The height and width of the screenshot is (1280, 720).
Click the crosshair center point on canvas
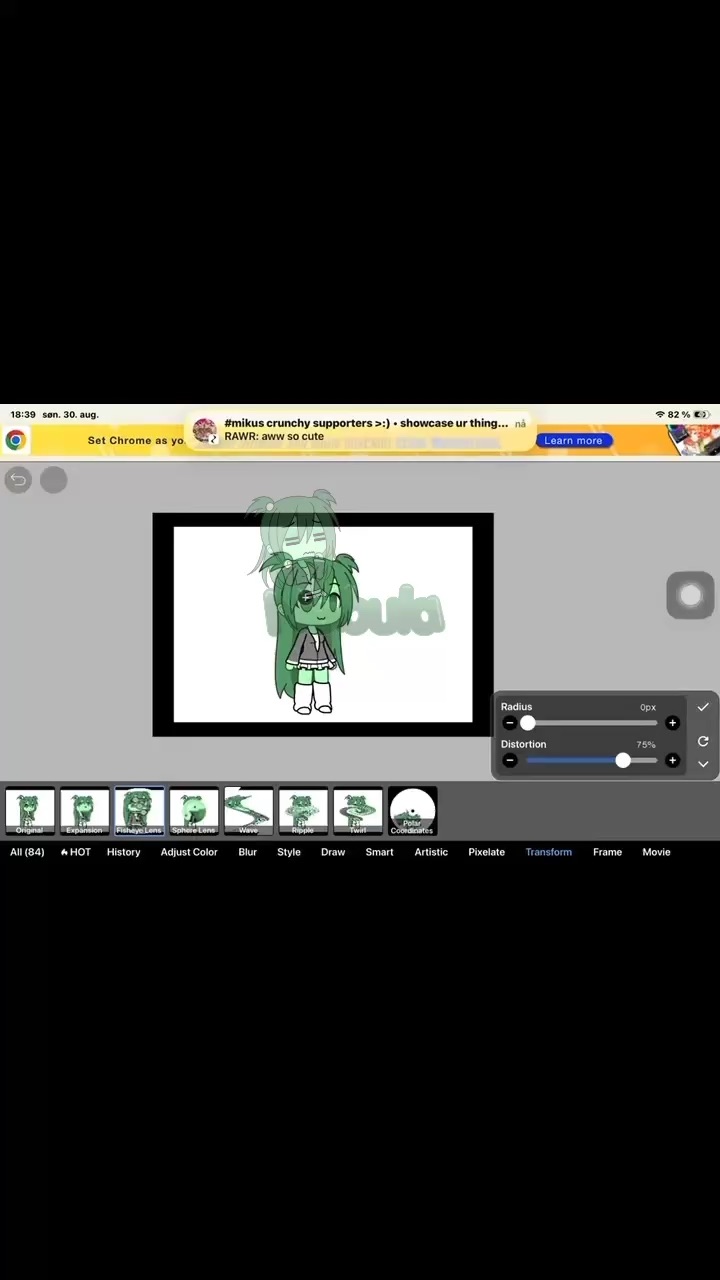coord(307,597)
